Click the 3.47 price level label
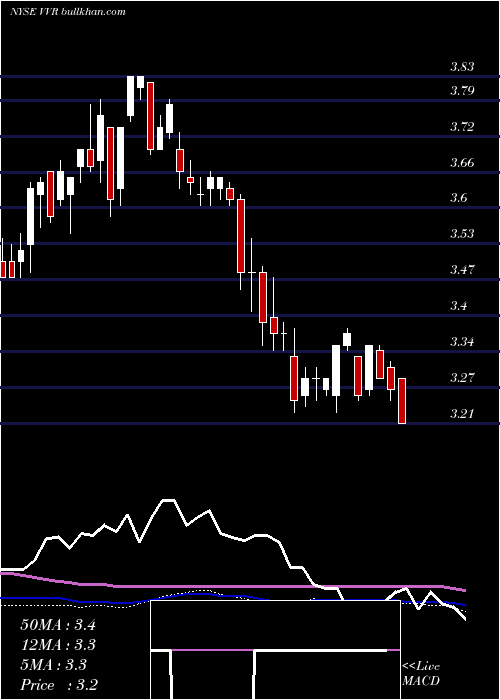The width and height of the screenshot is (500, 700). tap(462, 270)
